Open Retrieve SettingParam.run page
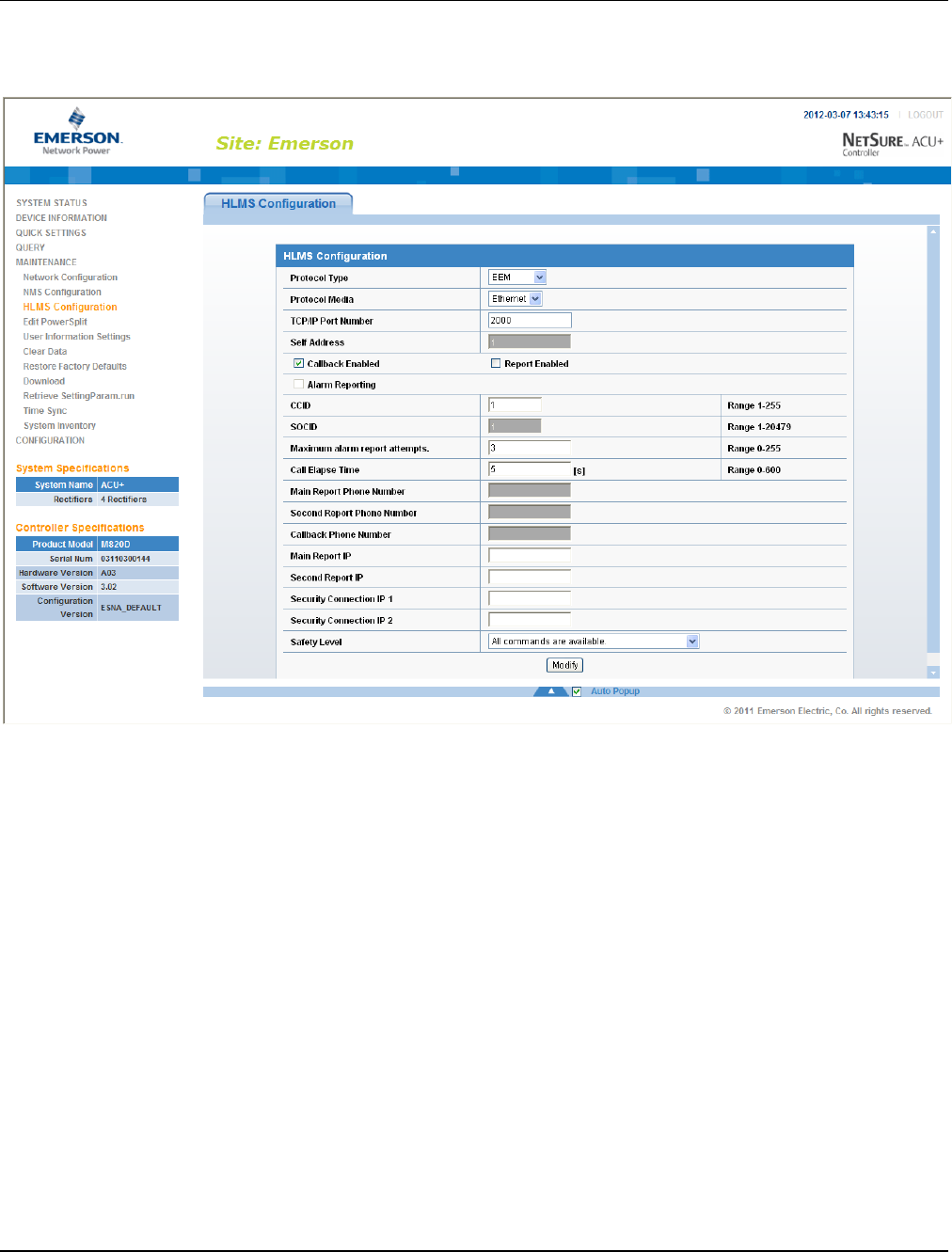 pyautogui.click(x=79, y=396)
